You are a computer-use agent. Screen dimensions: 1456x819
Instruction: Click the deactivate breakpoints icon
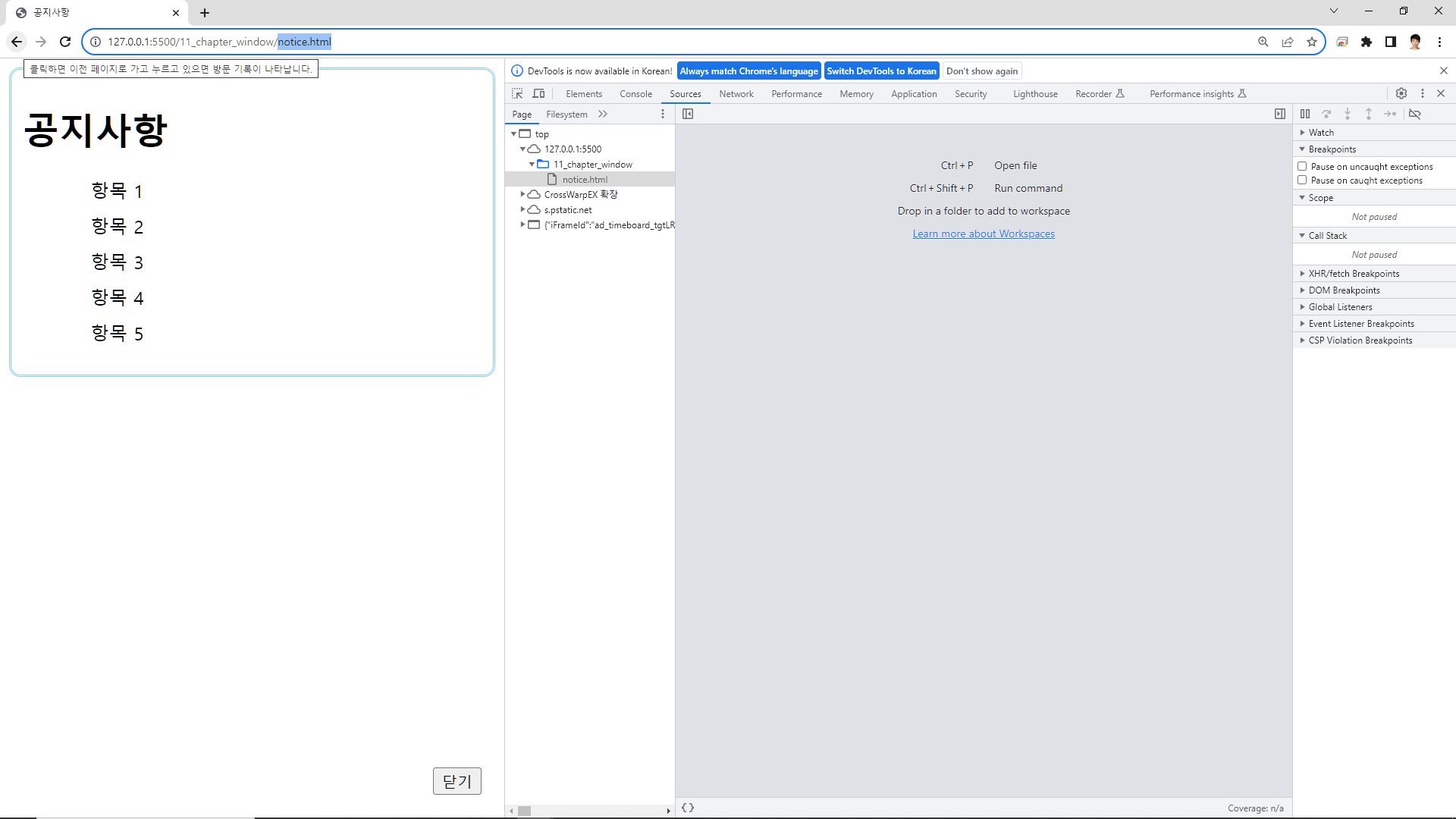click(x=1415, y=114)
